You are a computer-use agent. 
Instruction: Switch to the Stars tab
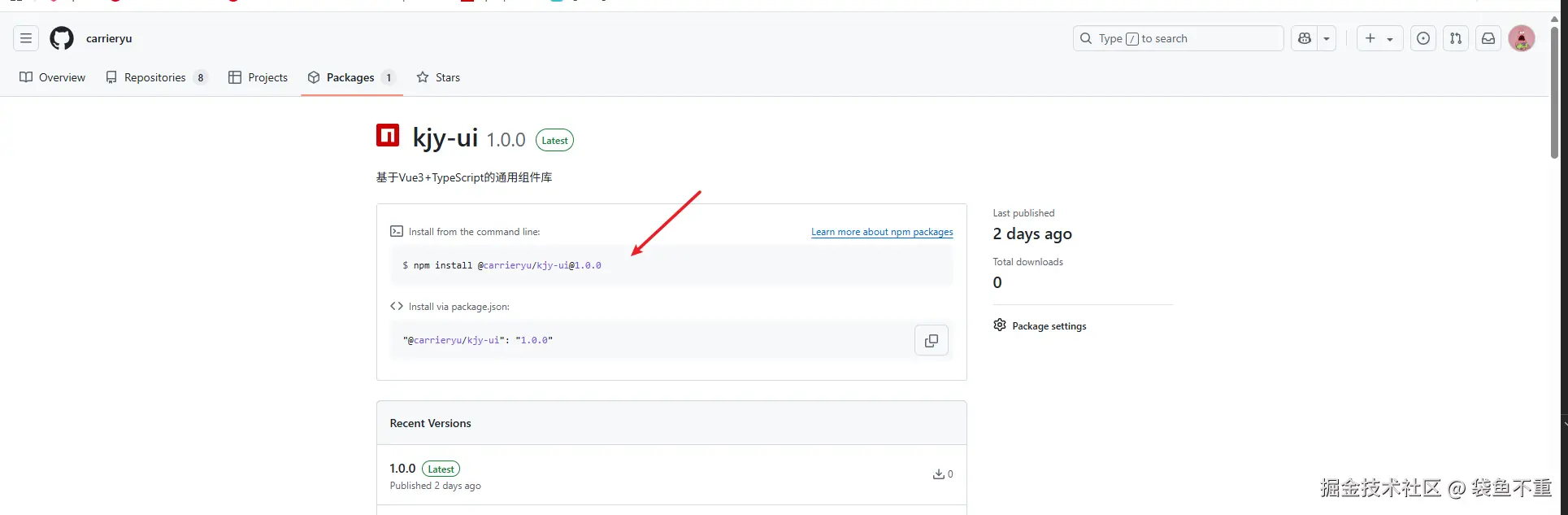(438, 77)
